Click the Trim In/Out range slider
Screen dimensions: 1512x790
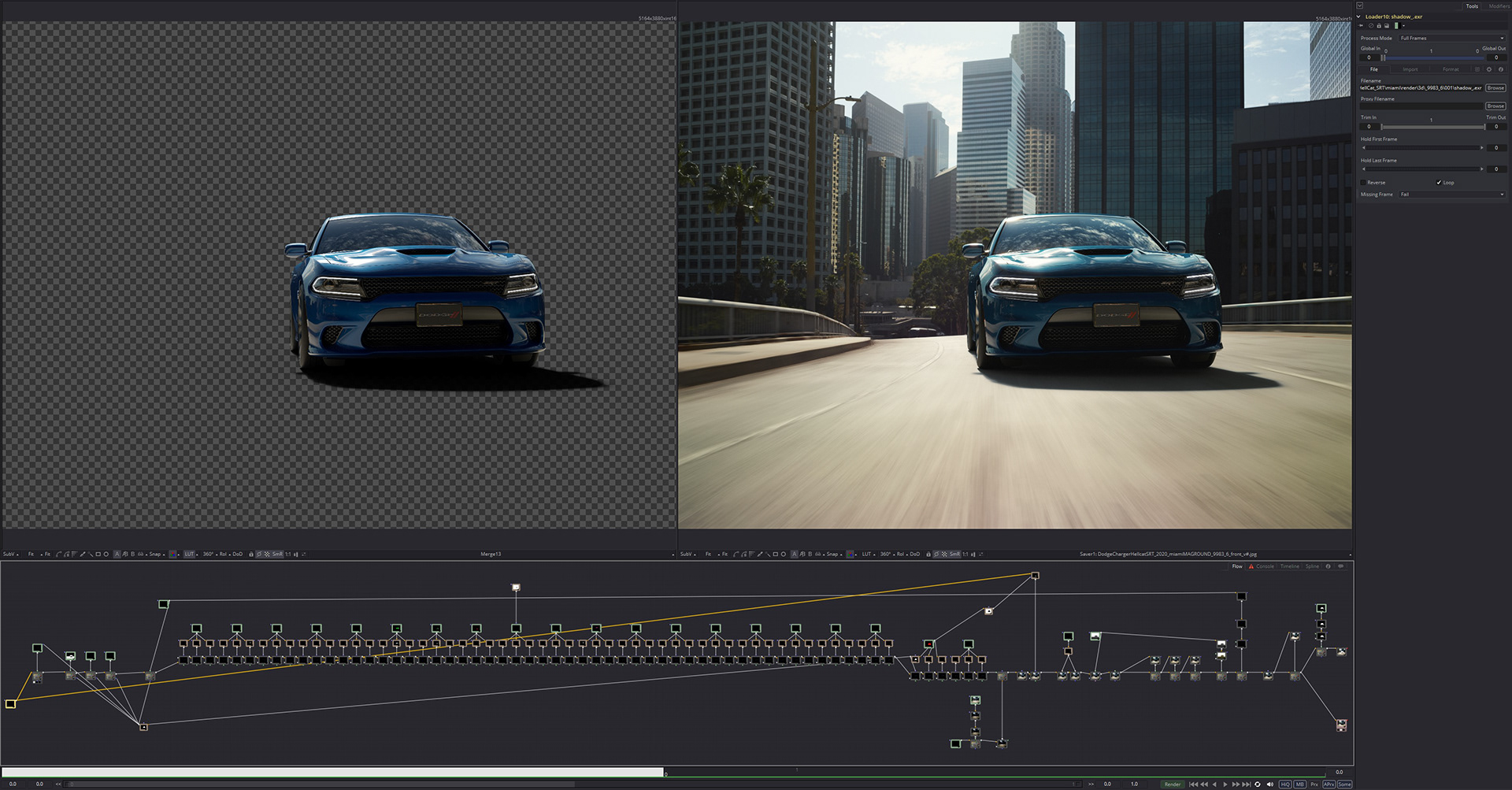(1432, 127)
